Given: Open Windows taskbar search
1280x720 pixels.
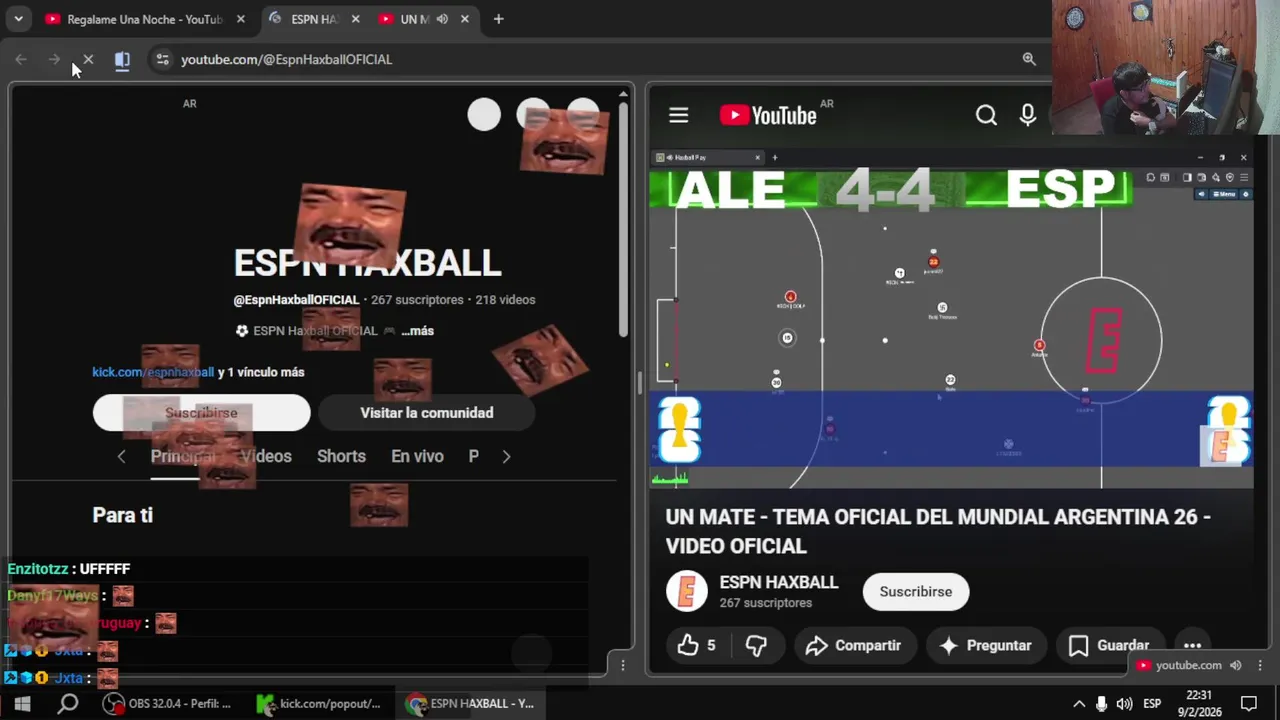Looking at the screenshot, I should 68,704.
